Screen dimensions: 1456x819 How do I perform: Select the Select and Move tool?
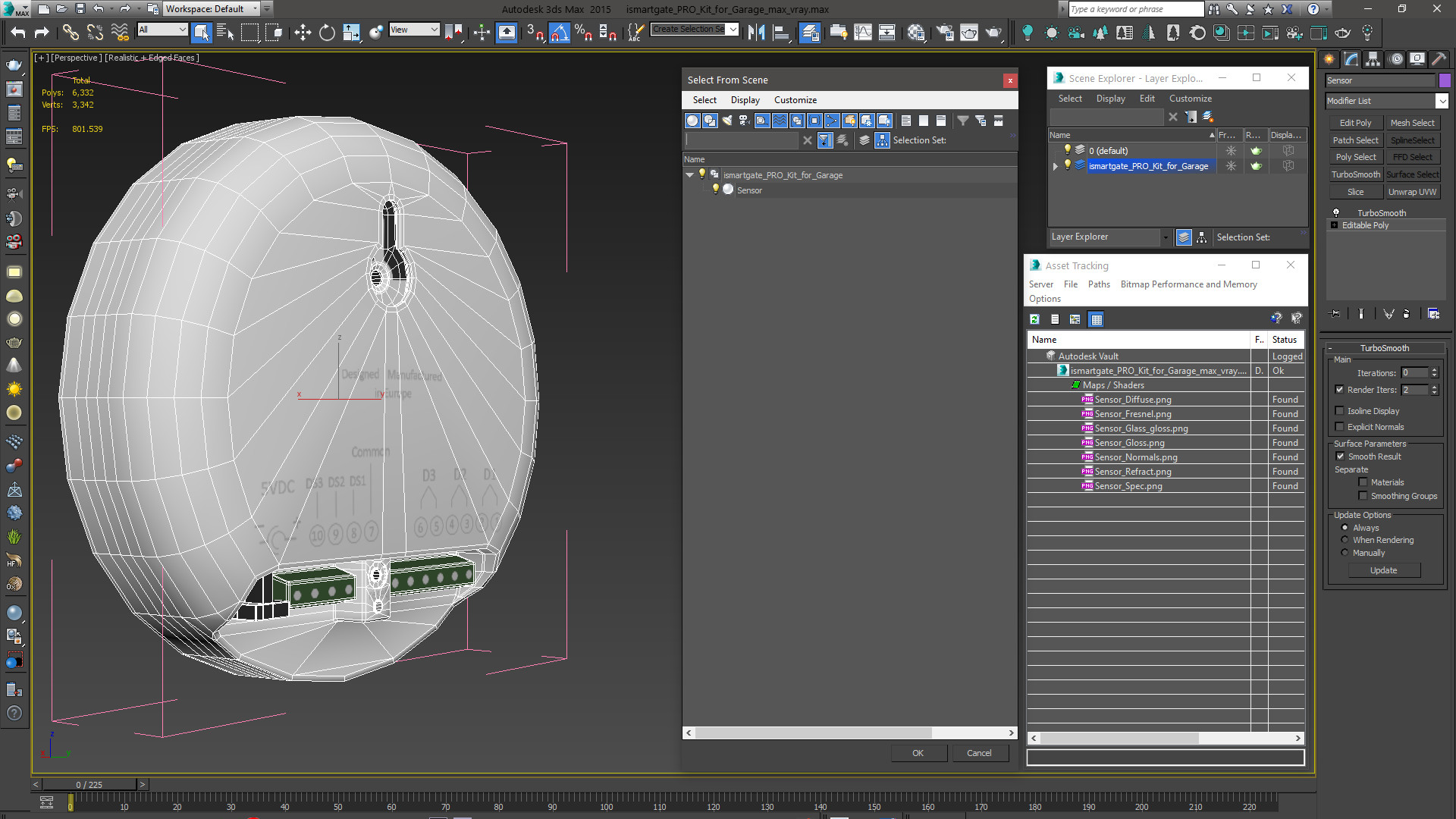click(303, 33)
